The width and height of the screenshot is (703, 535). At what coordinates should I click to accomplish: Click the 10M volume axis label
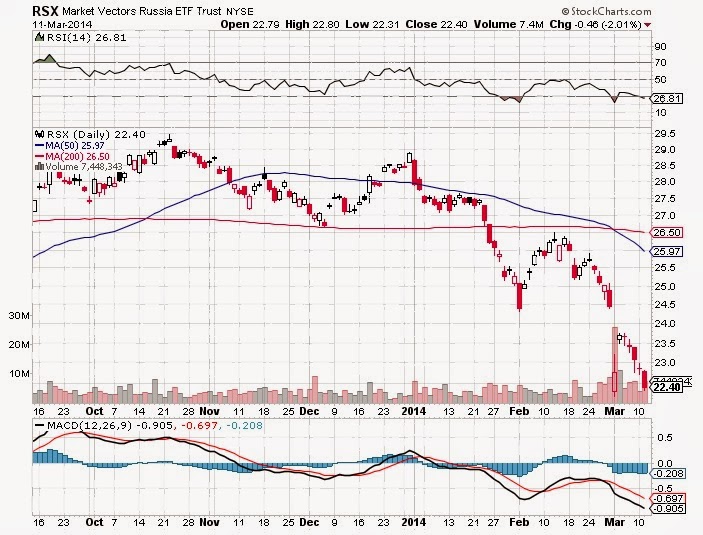19,374
